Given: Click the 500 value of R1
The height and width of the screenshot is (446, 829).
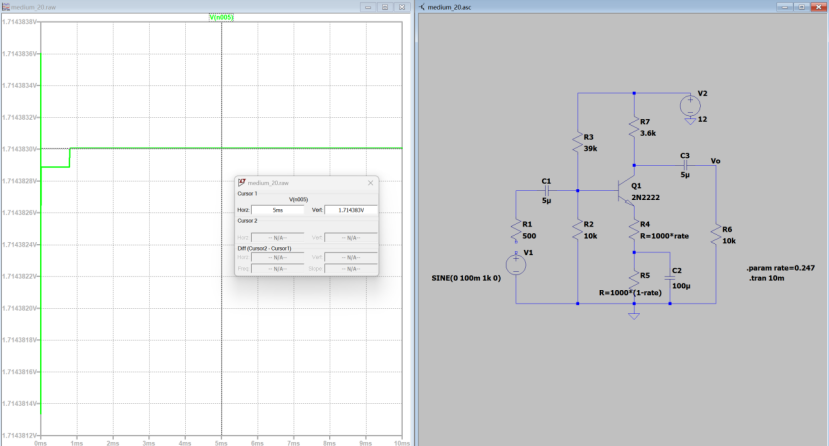Looking at the screenshot, I should [529, 236].
